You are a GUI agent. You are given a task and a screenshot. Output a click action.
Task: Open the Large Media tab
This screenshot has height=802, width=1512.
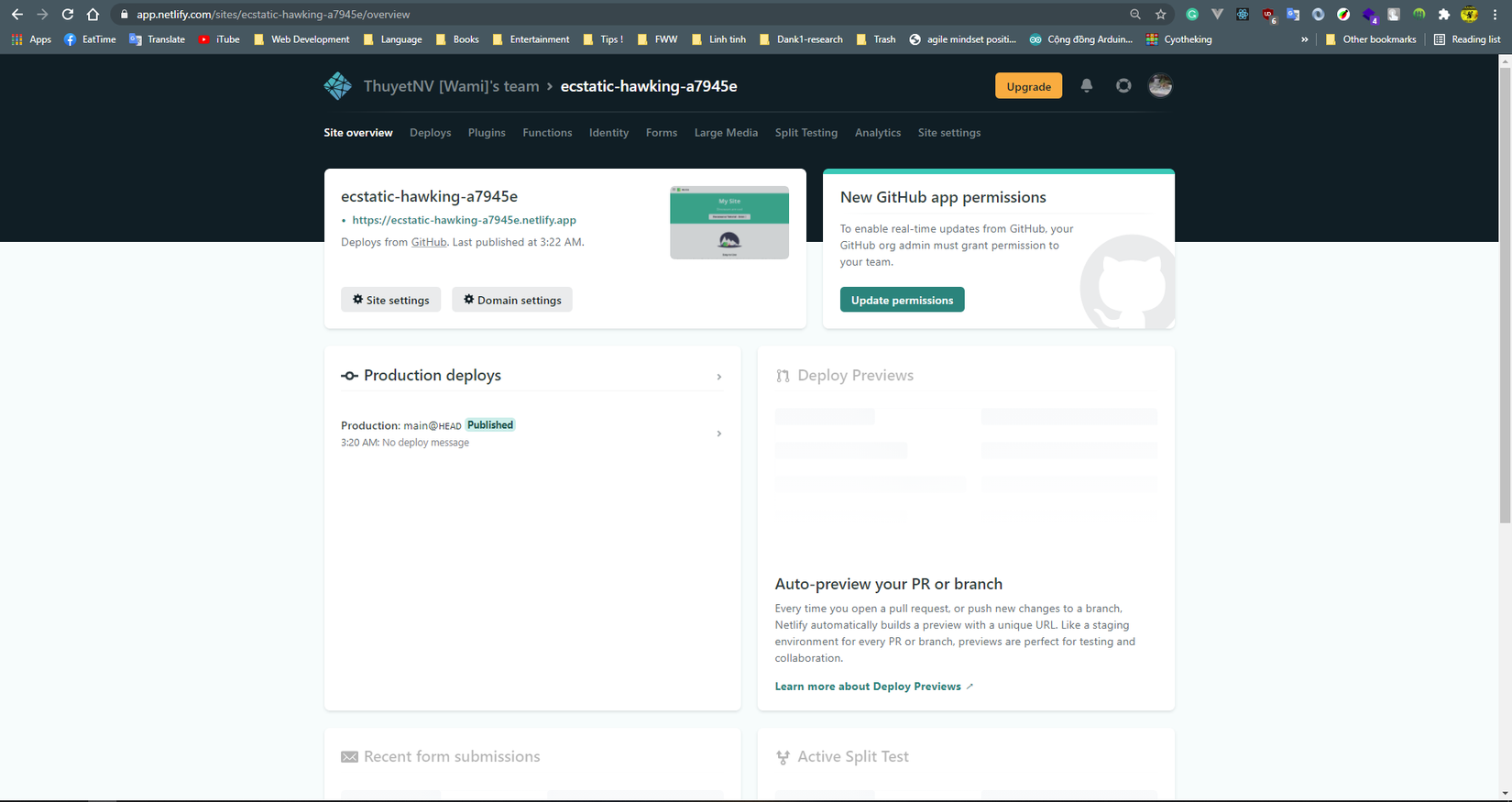click(x=726, y=133)
